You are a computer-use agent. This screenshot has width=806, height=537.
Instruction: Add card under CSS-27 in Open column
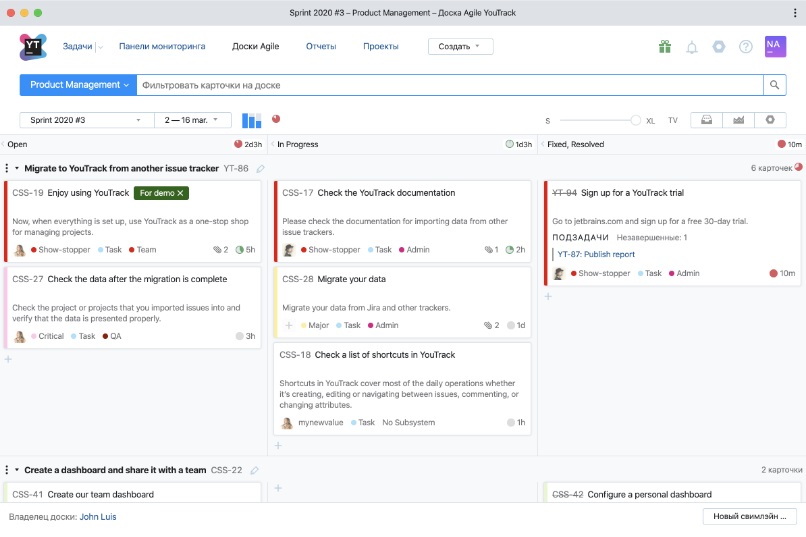[8, 359]
